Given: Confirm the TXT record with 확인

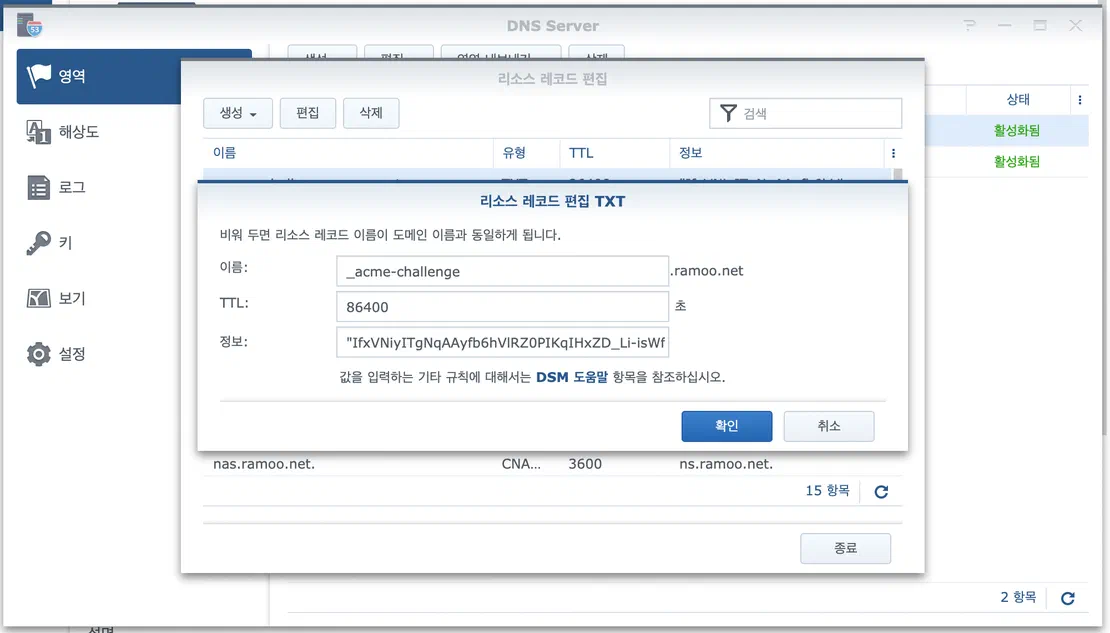Looking at the screenshot, I should coord(727,426).
